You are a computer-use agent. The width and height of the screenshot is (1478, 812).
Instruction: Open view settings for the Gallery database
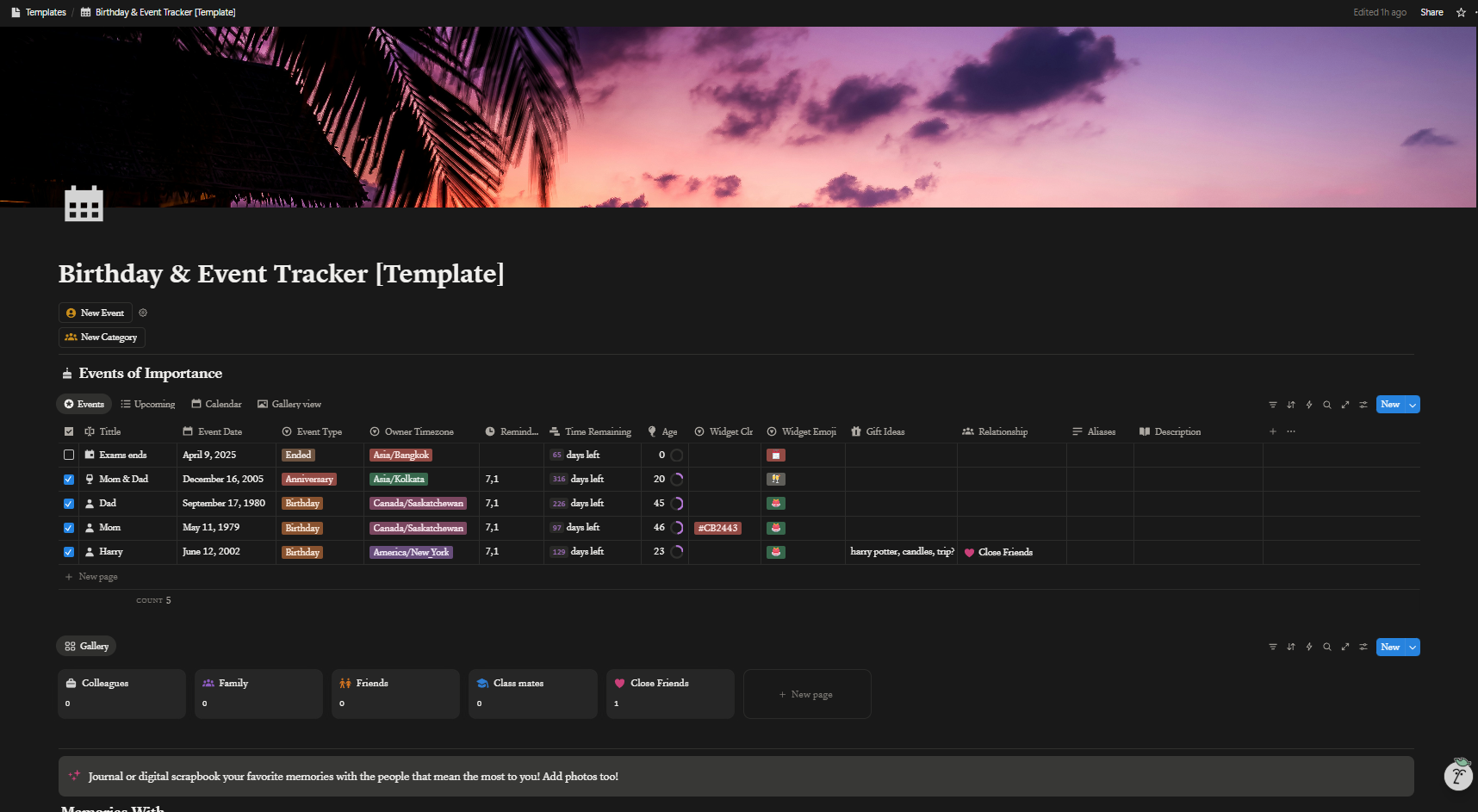click(1363, 647)
